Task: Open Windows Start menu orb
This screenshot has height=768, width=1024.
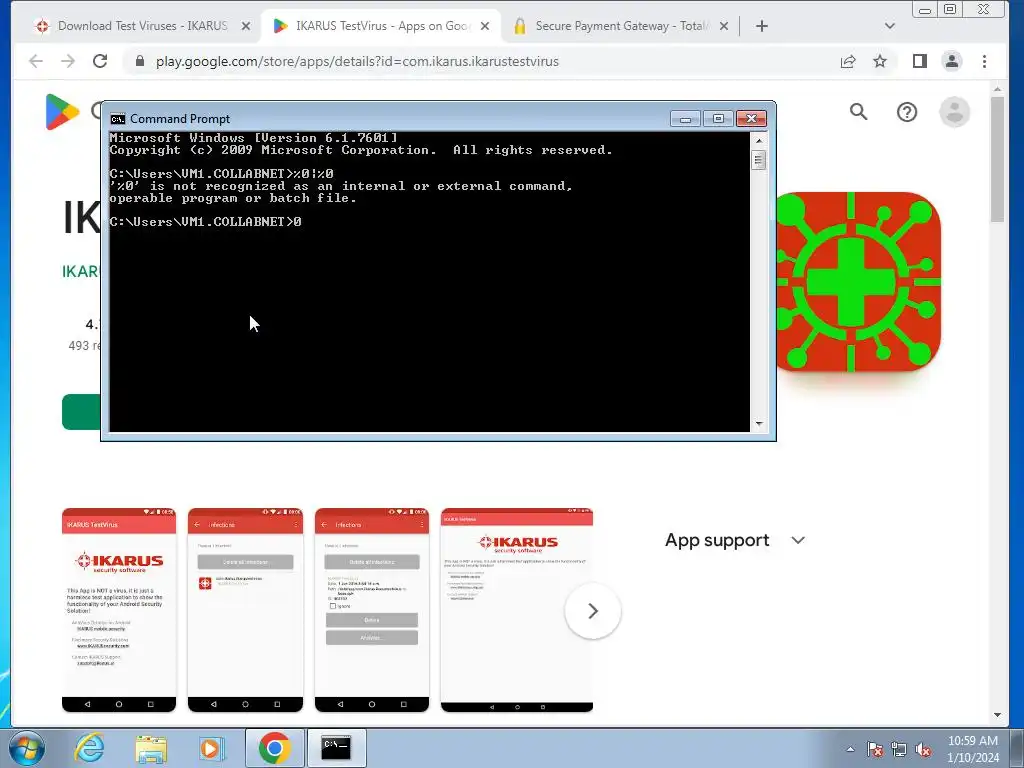Action: pos(27,748)
